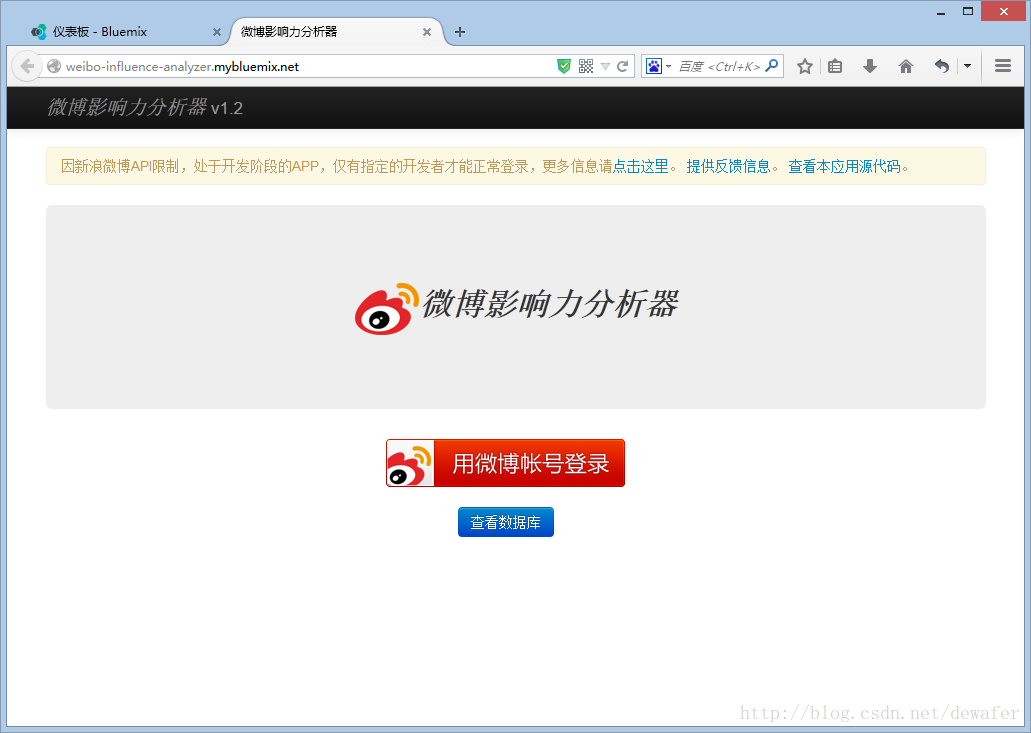Image resolution: width=1031 pixels, height=733 pixels.
Task: Click the undo back arrow toolbar icon
Action: point(942,66)
